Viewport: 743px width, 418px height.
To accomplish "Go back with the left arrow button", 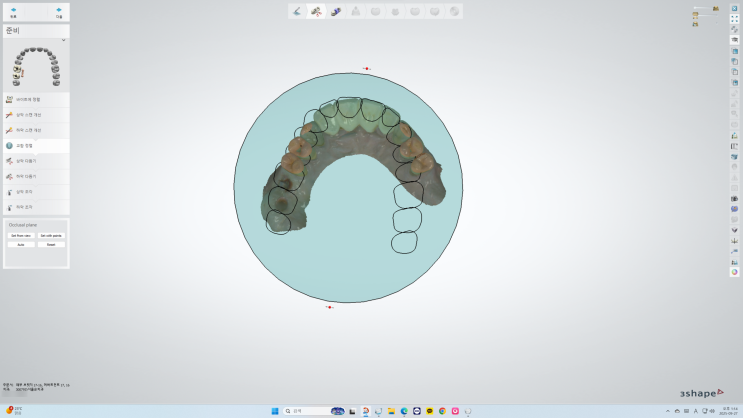I will click(13, 12).
